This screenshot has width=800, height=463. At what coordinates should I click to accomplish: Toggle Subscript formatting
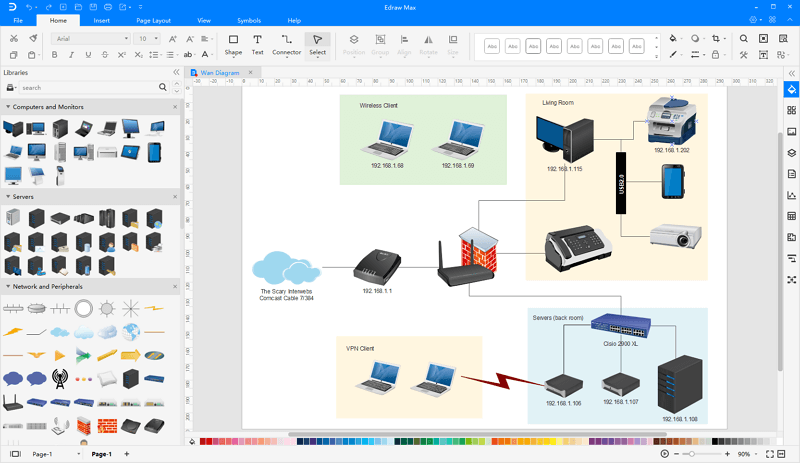(x=138, y=55)
